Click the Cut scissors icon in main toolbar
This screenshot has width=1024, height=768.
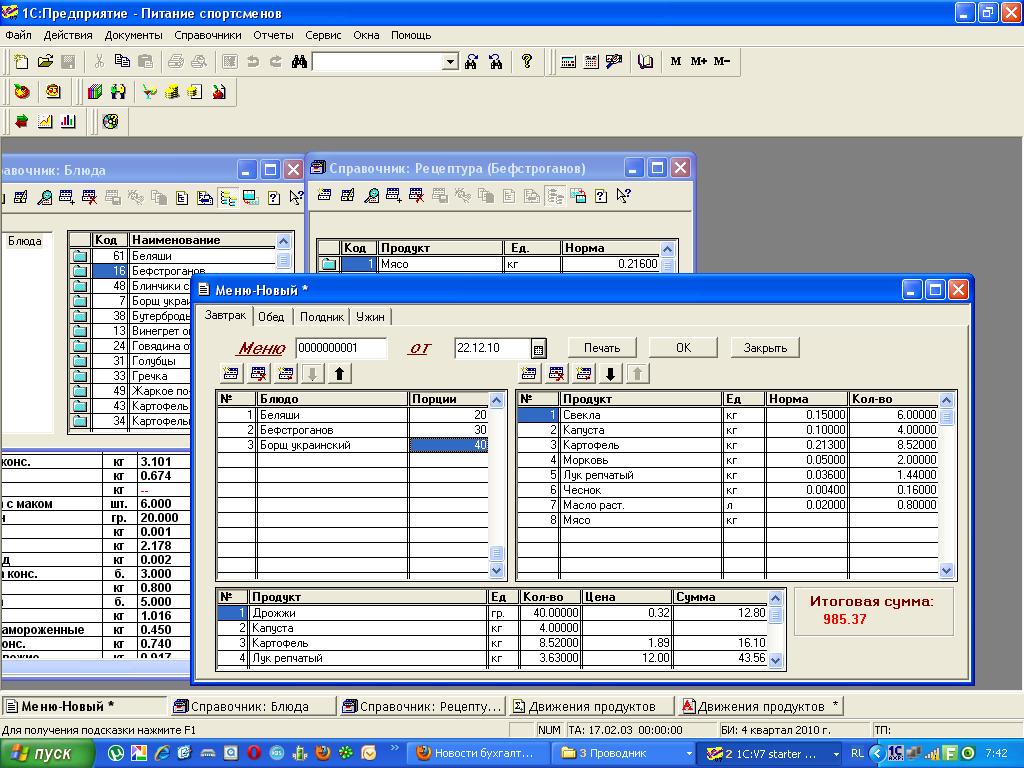click(x=99, y=61)
